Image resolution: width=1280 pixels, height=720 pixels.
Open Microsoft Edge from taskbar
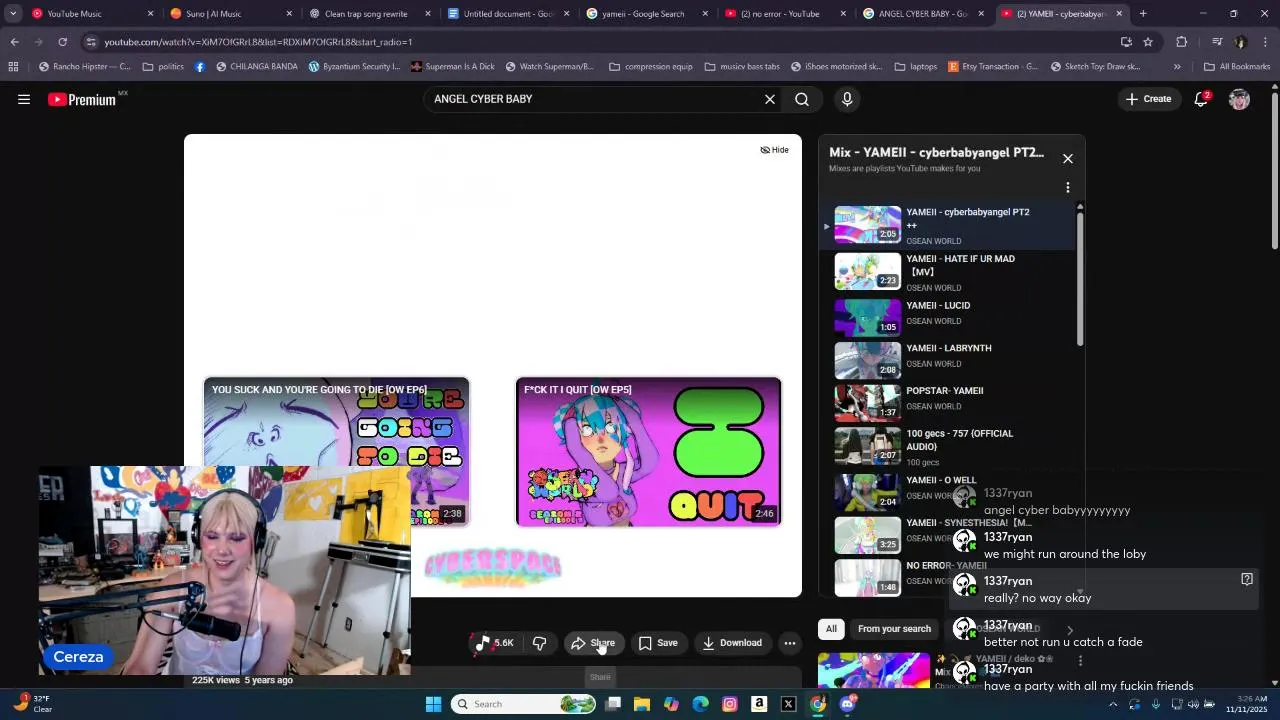coord(700,704)
